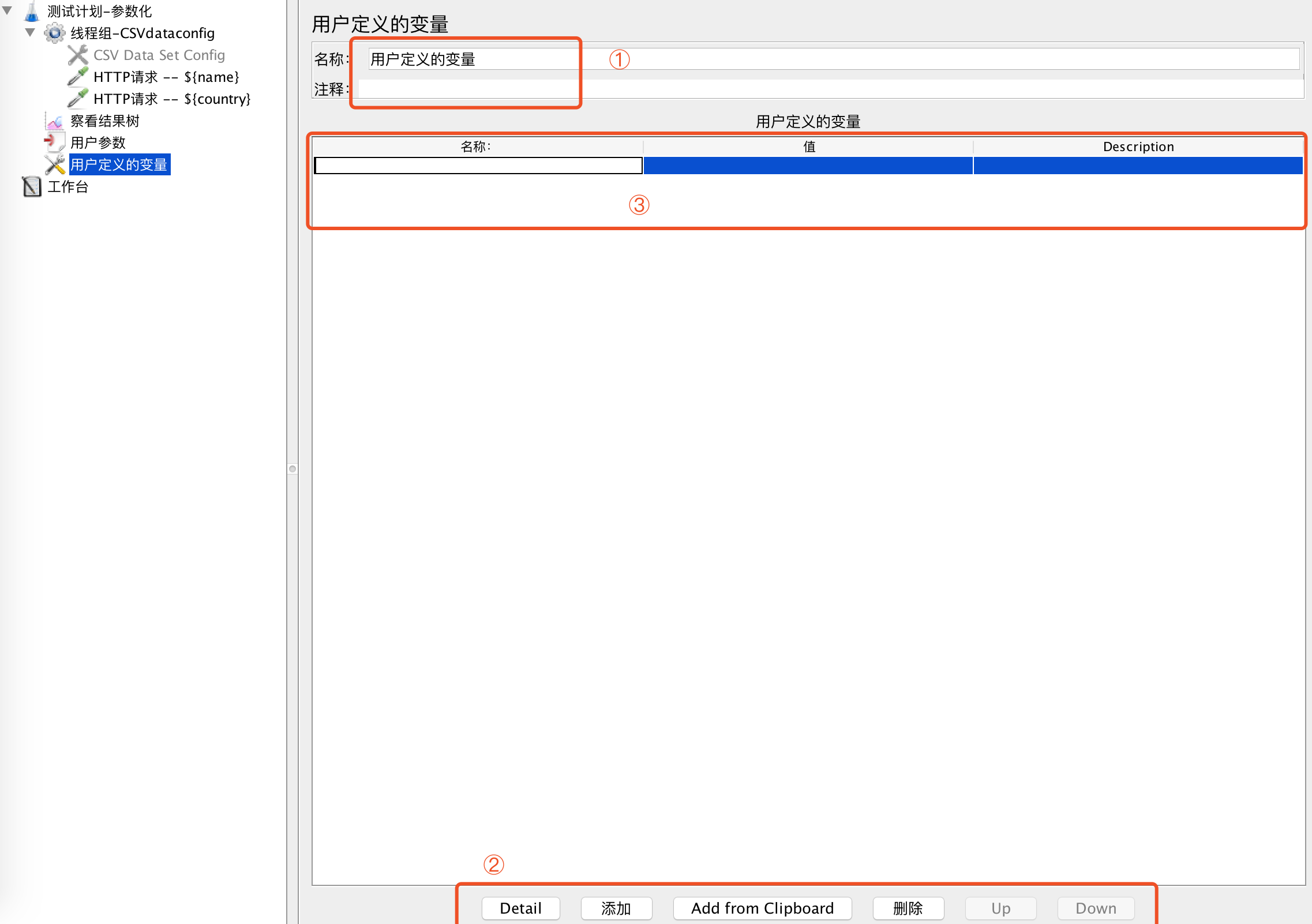Expand the 测试计划-参数化 tree node

(8, 10)
